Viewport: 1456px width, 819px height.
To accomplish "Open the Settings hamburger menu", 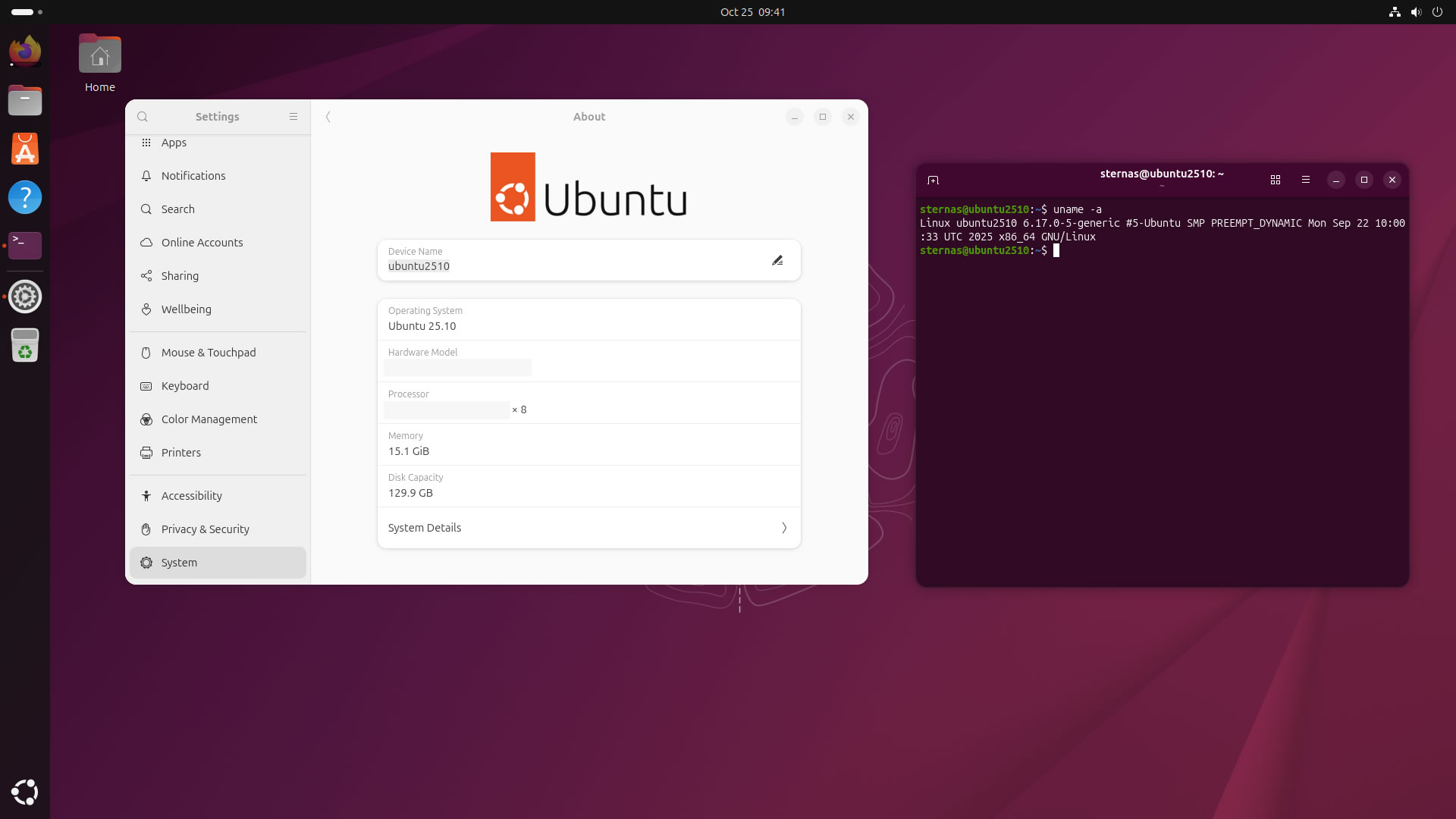I will tap(293, 117).
